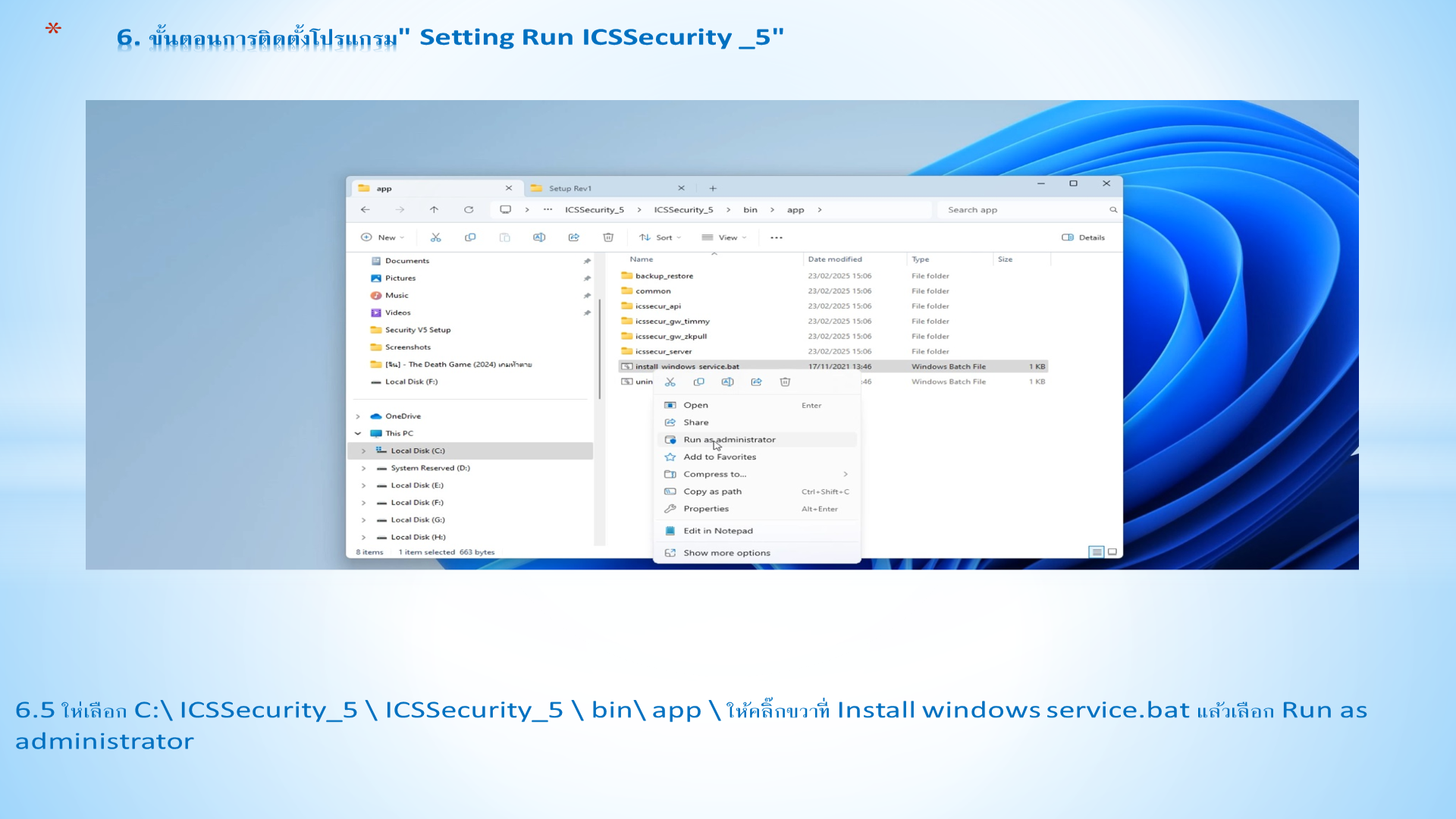Sort by Date modified column

click(x=835, y=259)
